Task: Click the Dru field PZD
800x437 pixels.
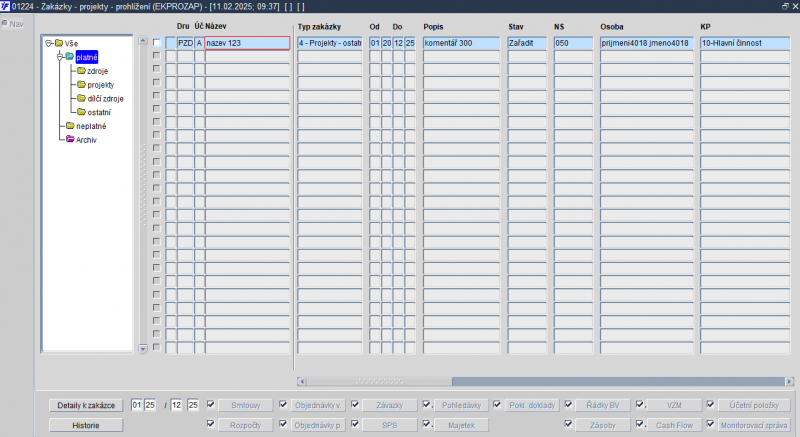Action: coord(185,43)
